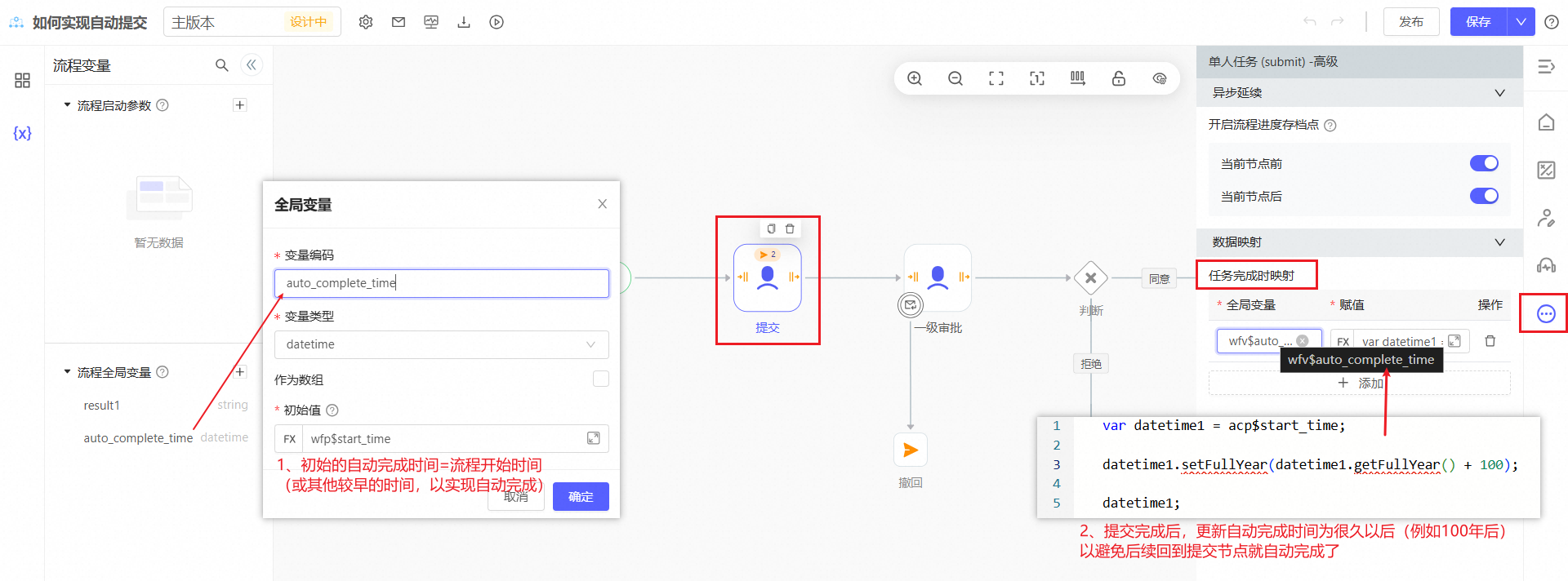Delete the task completion mapping row
Image resolution: width=1568 pixels, height=581 pixels.
click(x=1490, y=341)
